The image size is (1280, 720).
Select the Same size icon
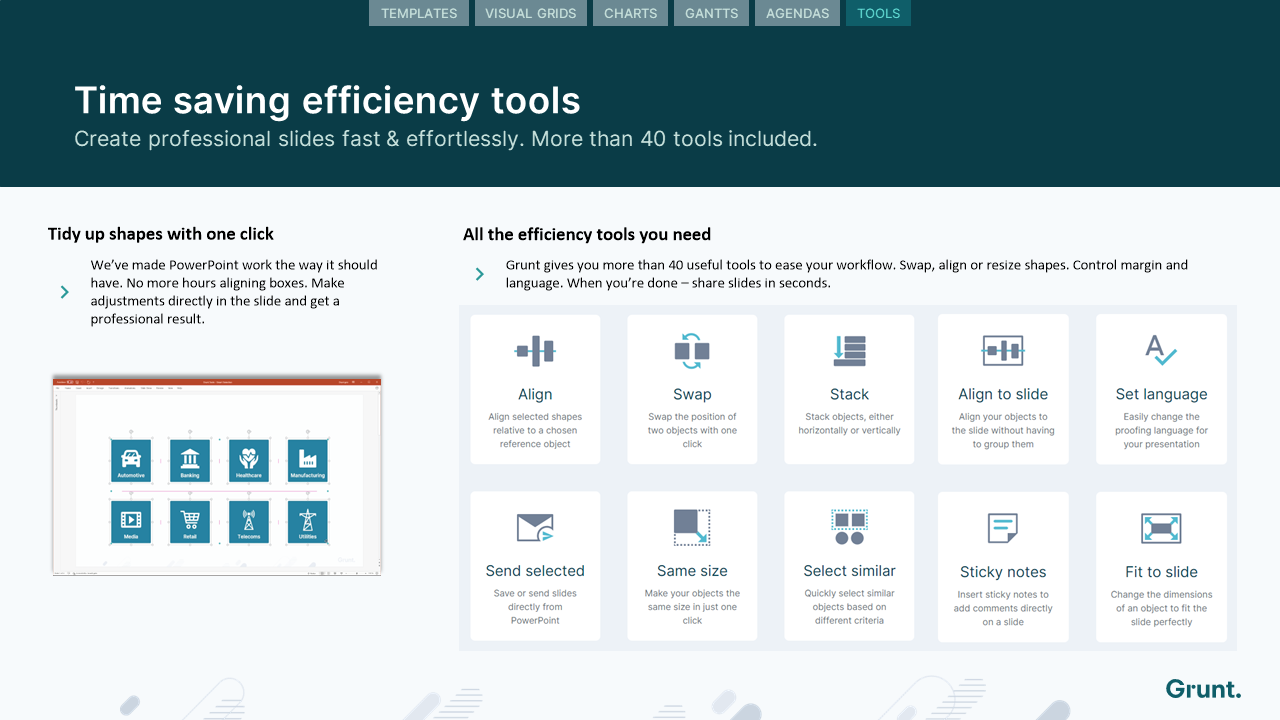point(692,527)
